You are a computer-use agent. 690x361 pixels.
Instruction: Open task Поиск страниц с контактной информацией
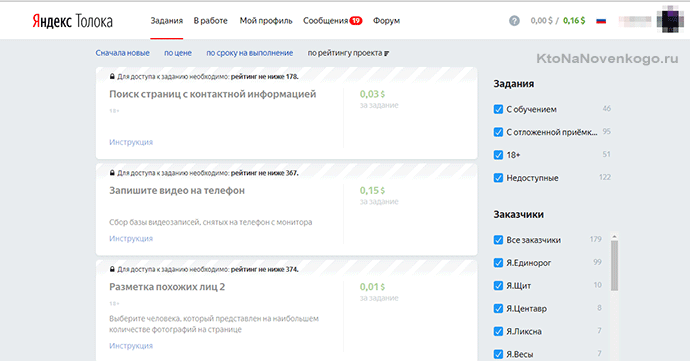tap(213, 94)
